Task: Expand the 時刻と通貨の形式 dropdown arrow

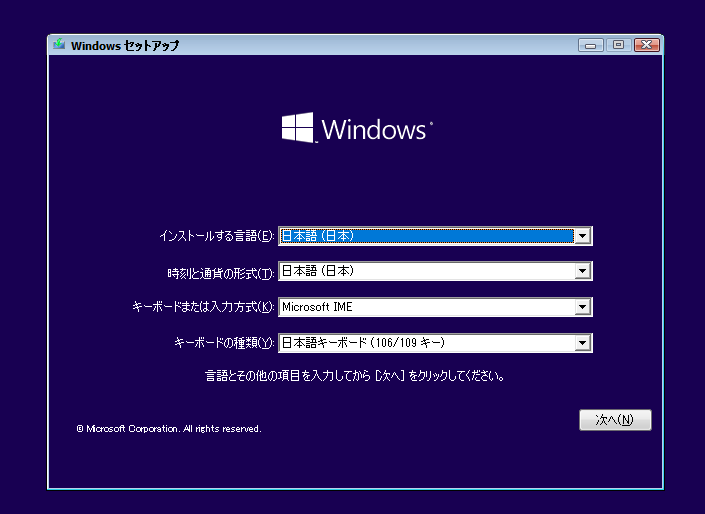Action: pos(582,271)
